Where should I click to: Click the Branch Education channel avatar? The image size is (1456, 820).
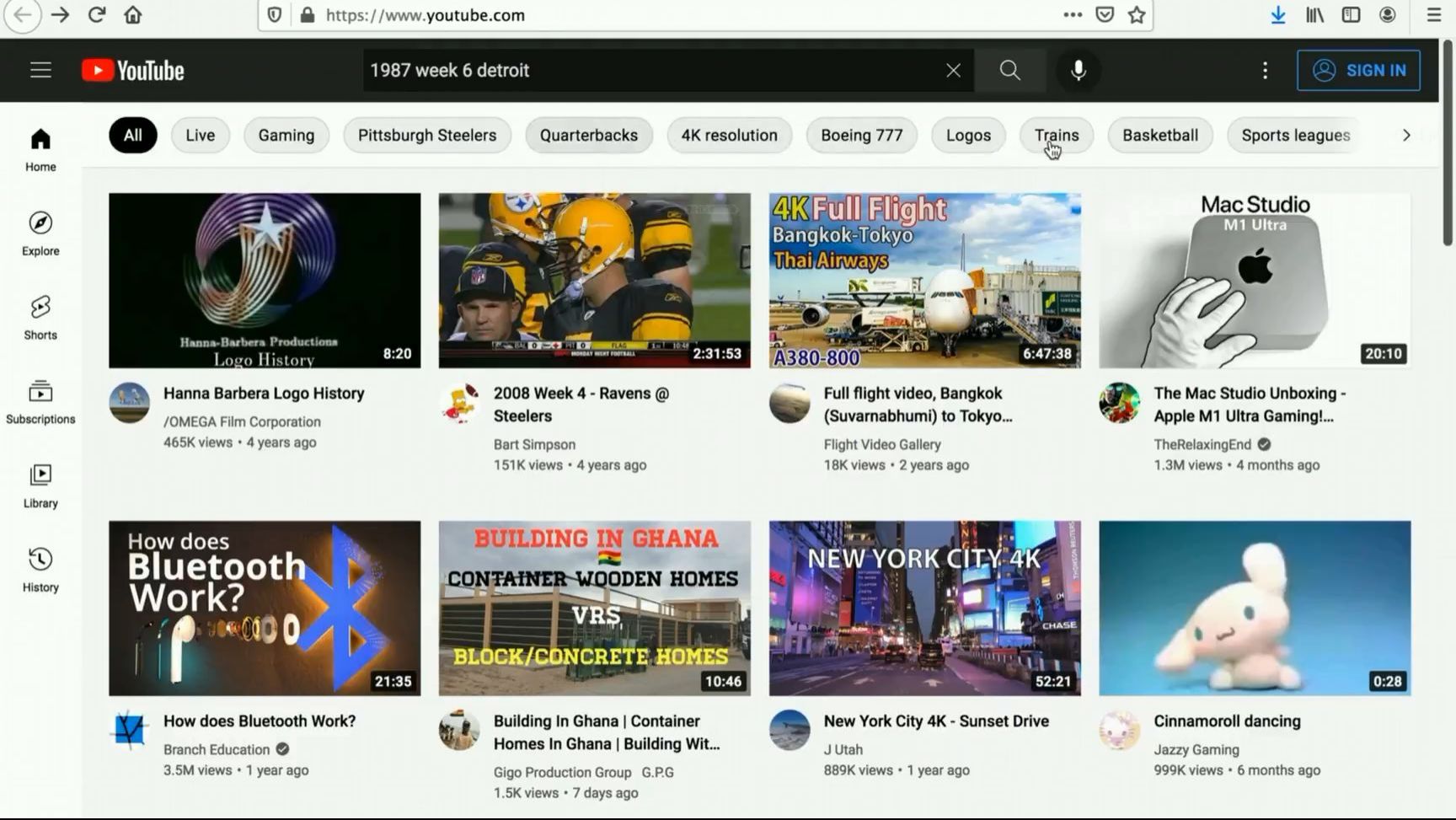pyautogui.click(x=130, y=731)
